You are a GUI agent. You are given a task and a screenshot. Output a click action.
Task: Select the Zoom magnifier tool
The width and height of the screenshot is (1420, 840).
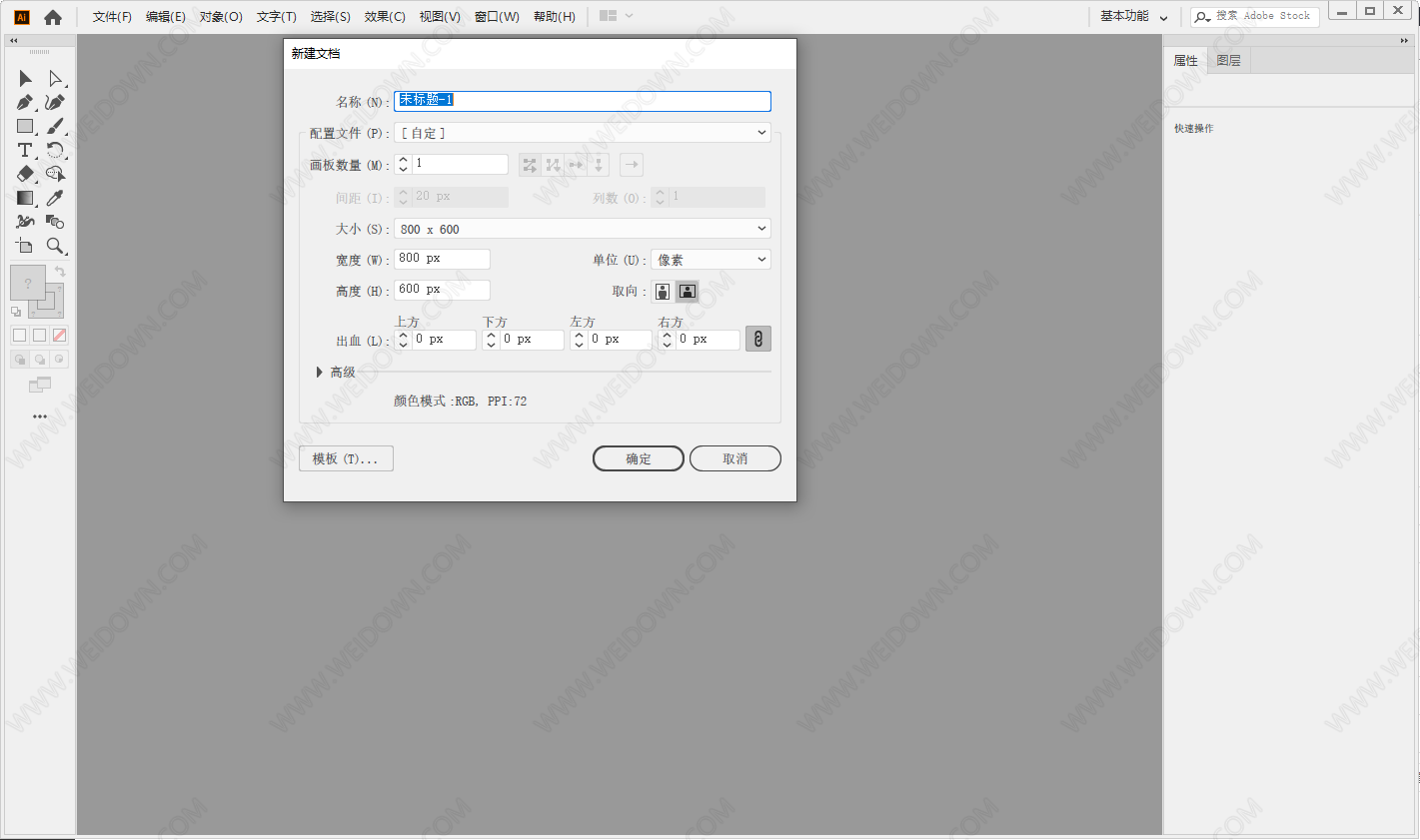pos(55,246)
